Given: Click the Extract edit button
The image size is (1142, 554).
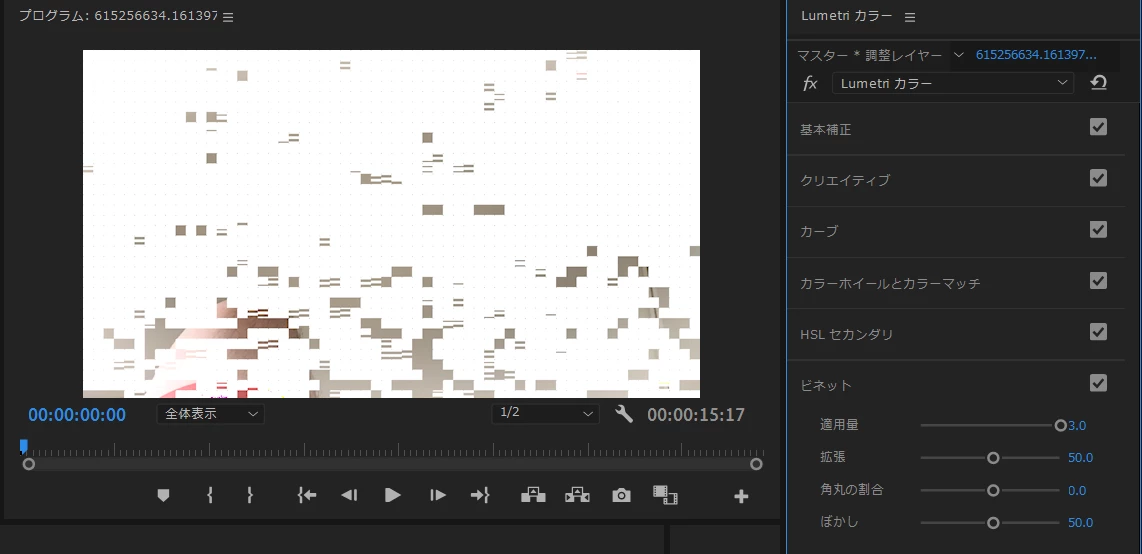Looking at the screenshot, I should [577, 496].
